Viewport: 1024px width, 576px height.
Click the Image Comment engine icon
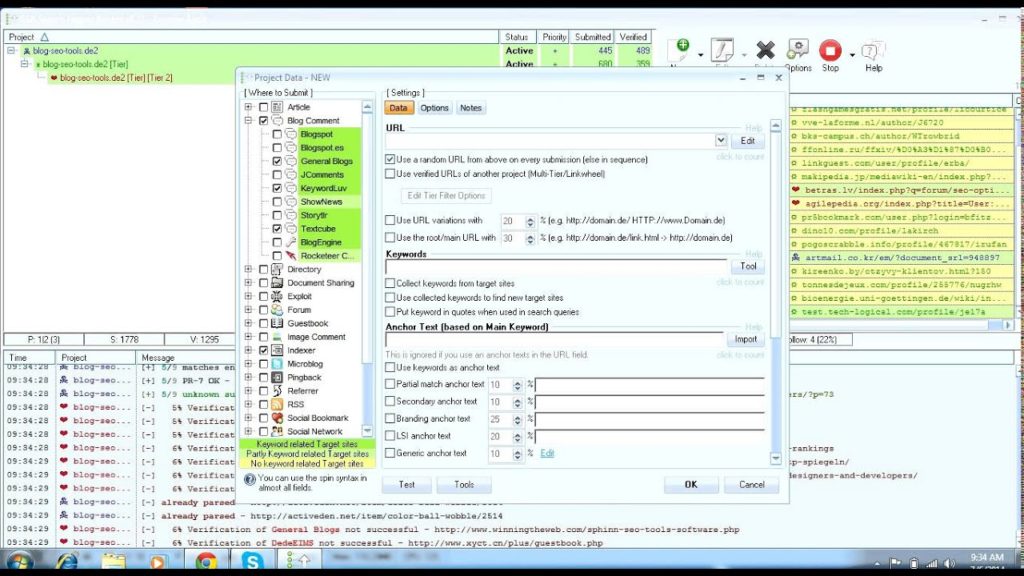tap(277, 337)
